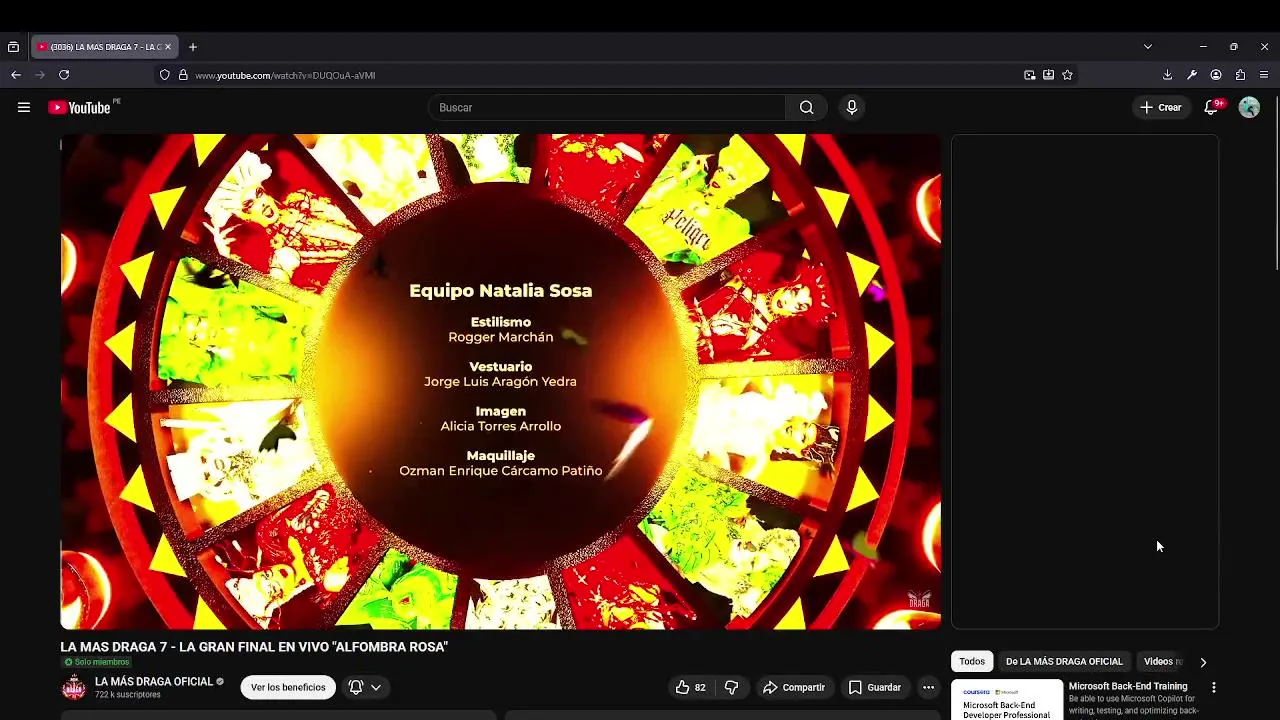Reload the page
Image resolution: width=1280 pixels, height=720 pixels.
pos(64,75)
